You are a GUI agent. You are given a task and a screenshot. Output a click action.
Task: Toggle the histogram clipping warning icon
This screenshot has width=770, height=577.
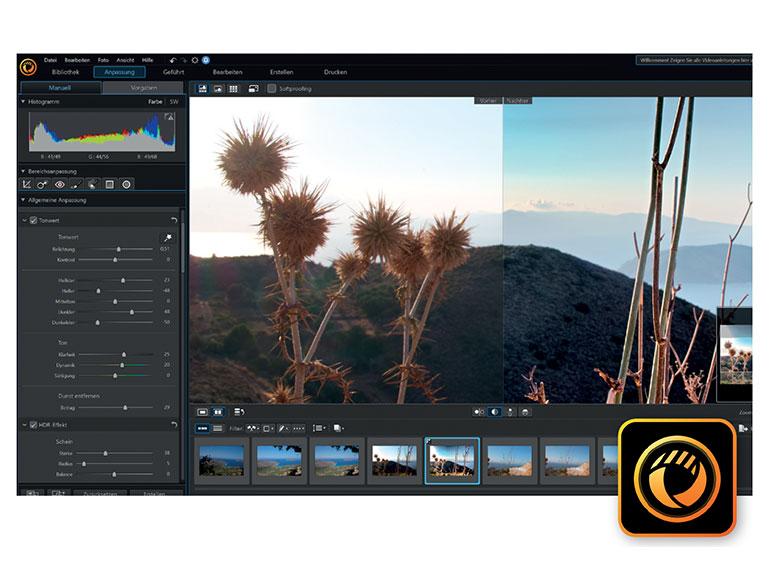[x=169, y=117]
